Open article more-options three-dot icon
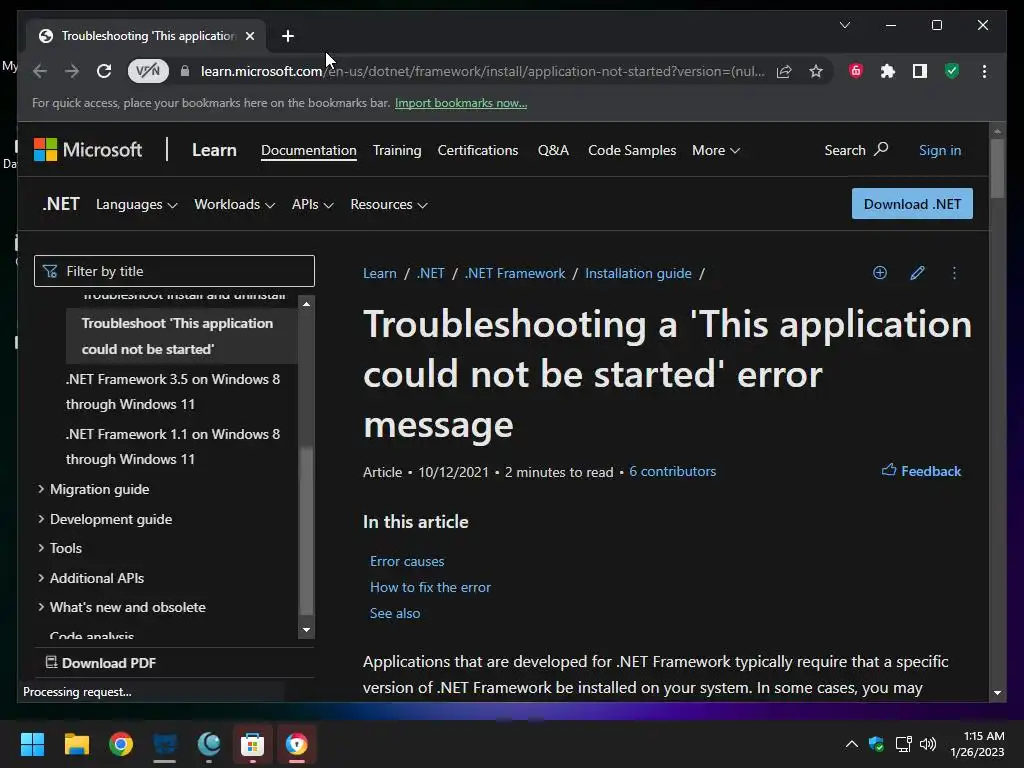The width and height of the screenshot is (1024, 768). [954, 272]
